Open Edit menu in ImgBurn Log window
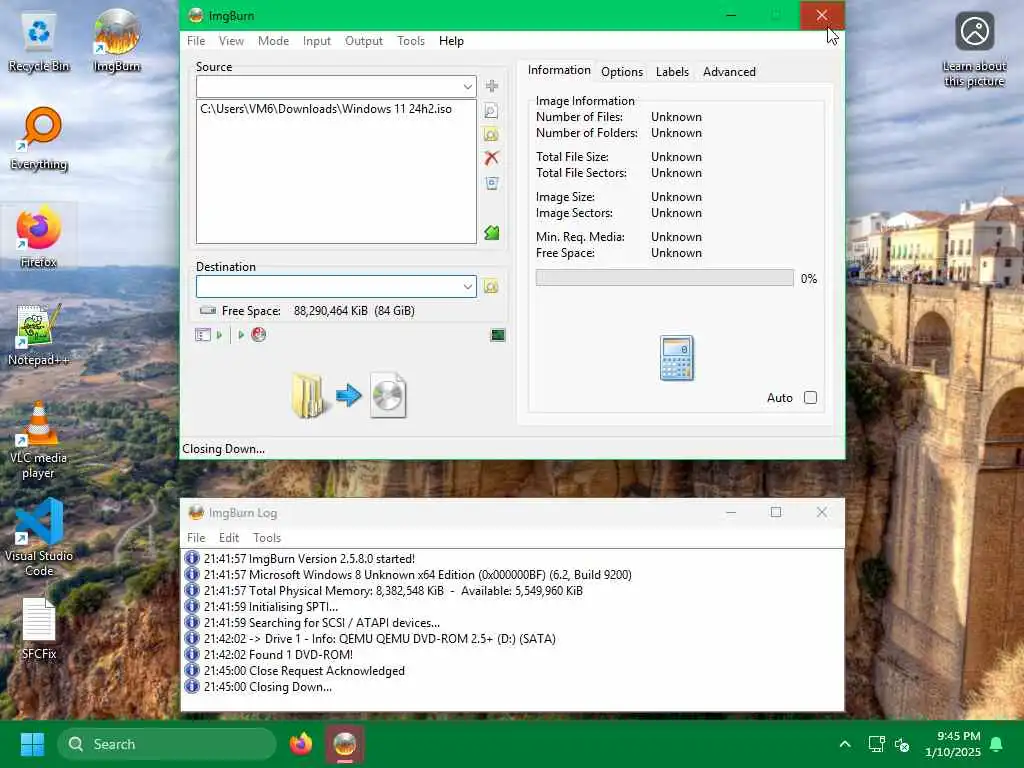The width and height of the screenshot is (1024, 768). click(229, 537)
